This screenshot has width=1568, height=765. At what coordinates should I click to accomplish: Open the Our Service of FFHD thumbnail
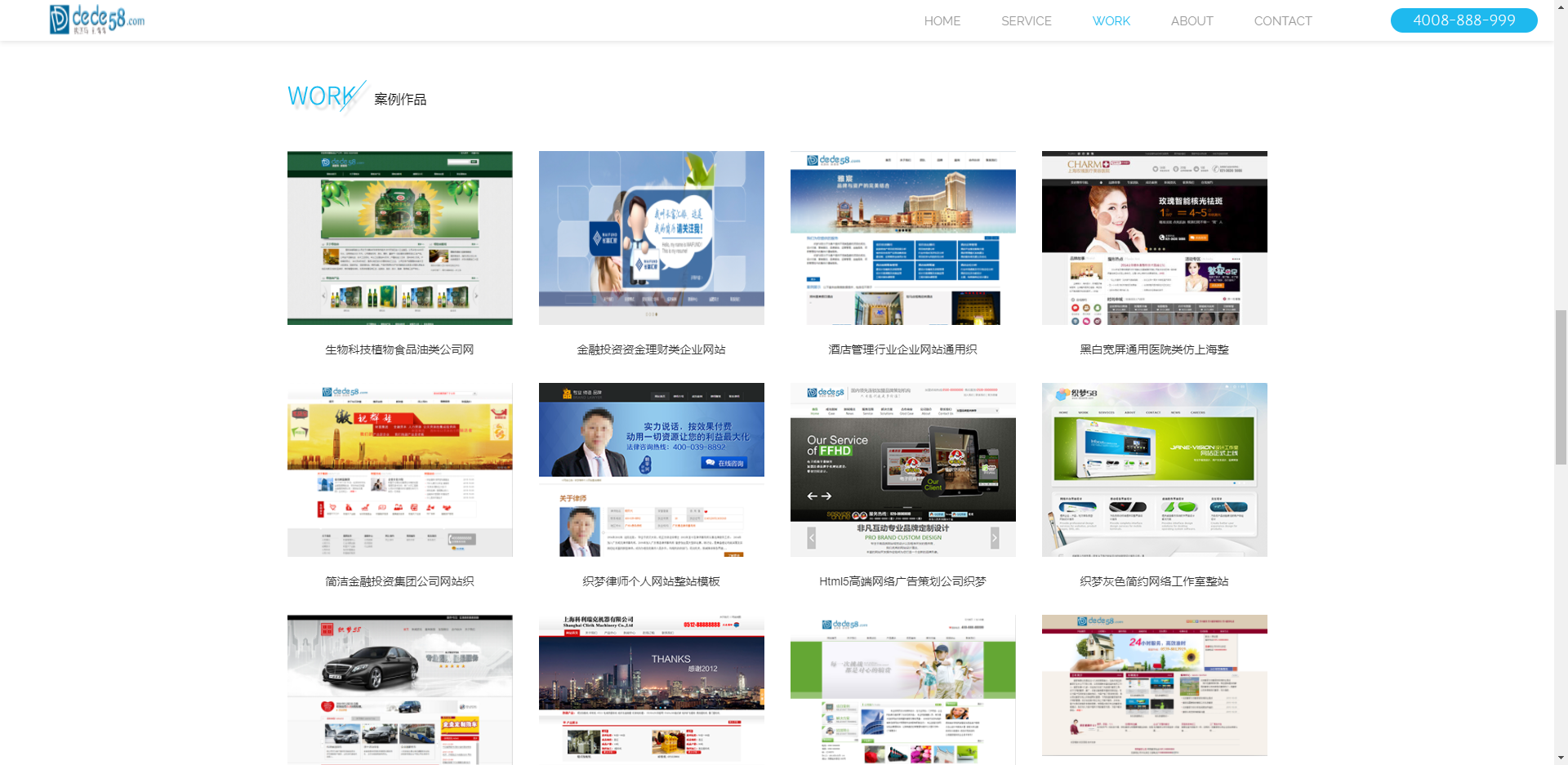point(902,469)
